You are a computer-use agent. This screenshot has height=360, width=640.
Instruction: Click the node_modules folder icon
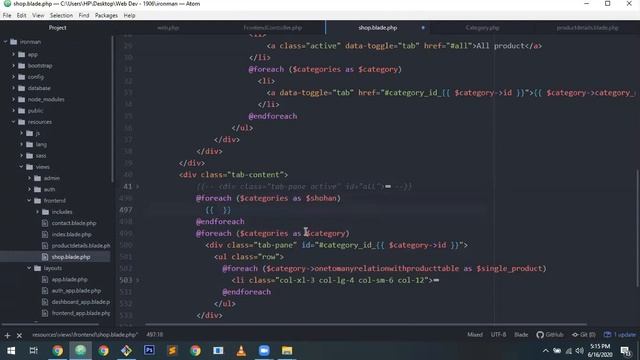pos(22,99)
